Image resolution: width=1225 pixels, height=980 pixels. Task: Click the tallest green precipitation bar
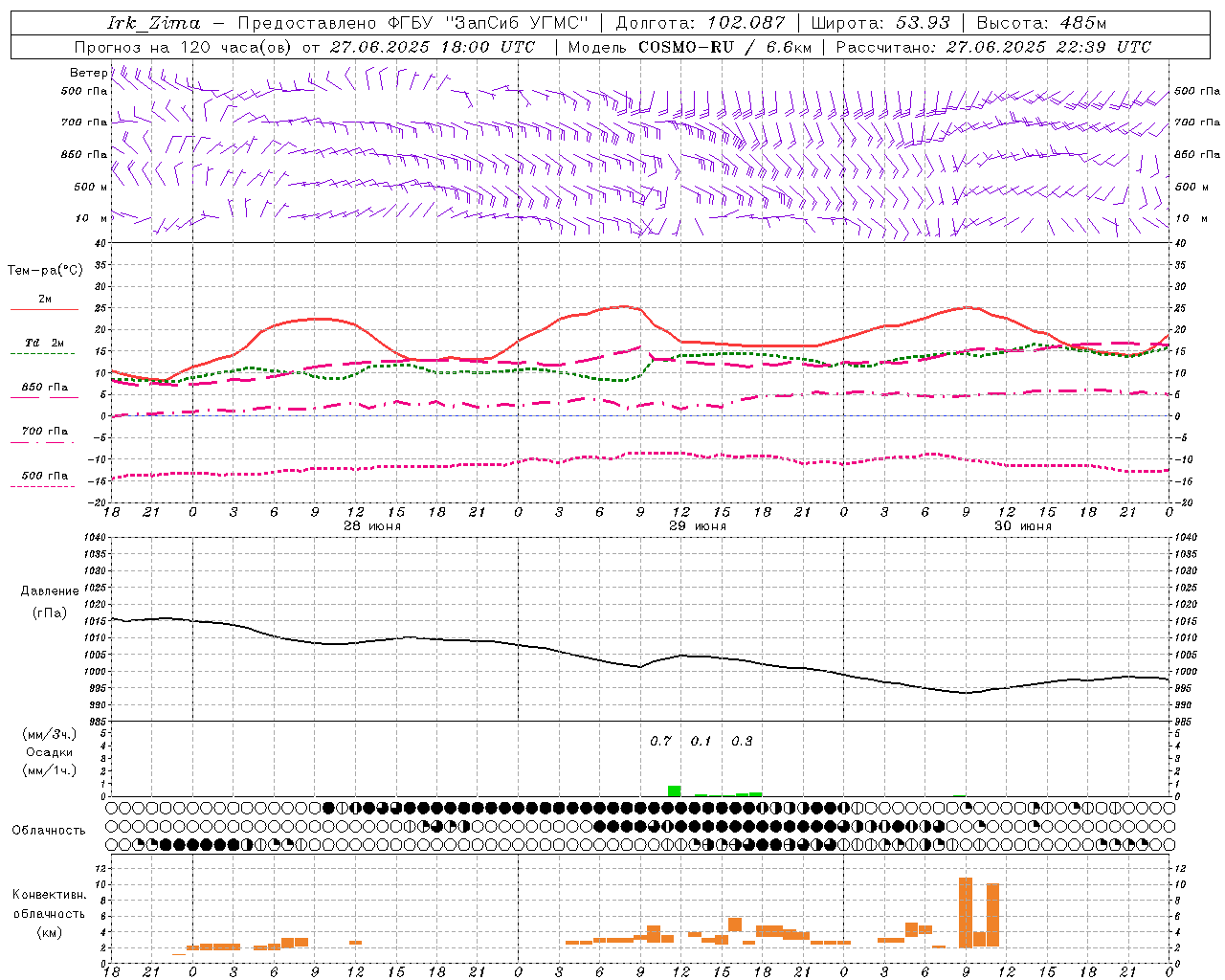pos(675,791)
